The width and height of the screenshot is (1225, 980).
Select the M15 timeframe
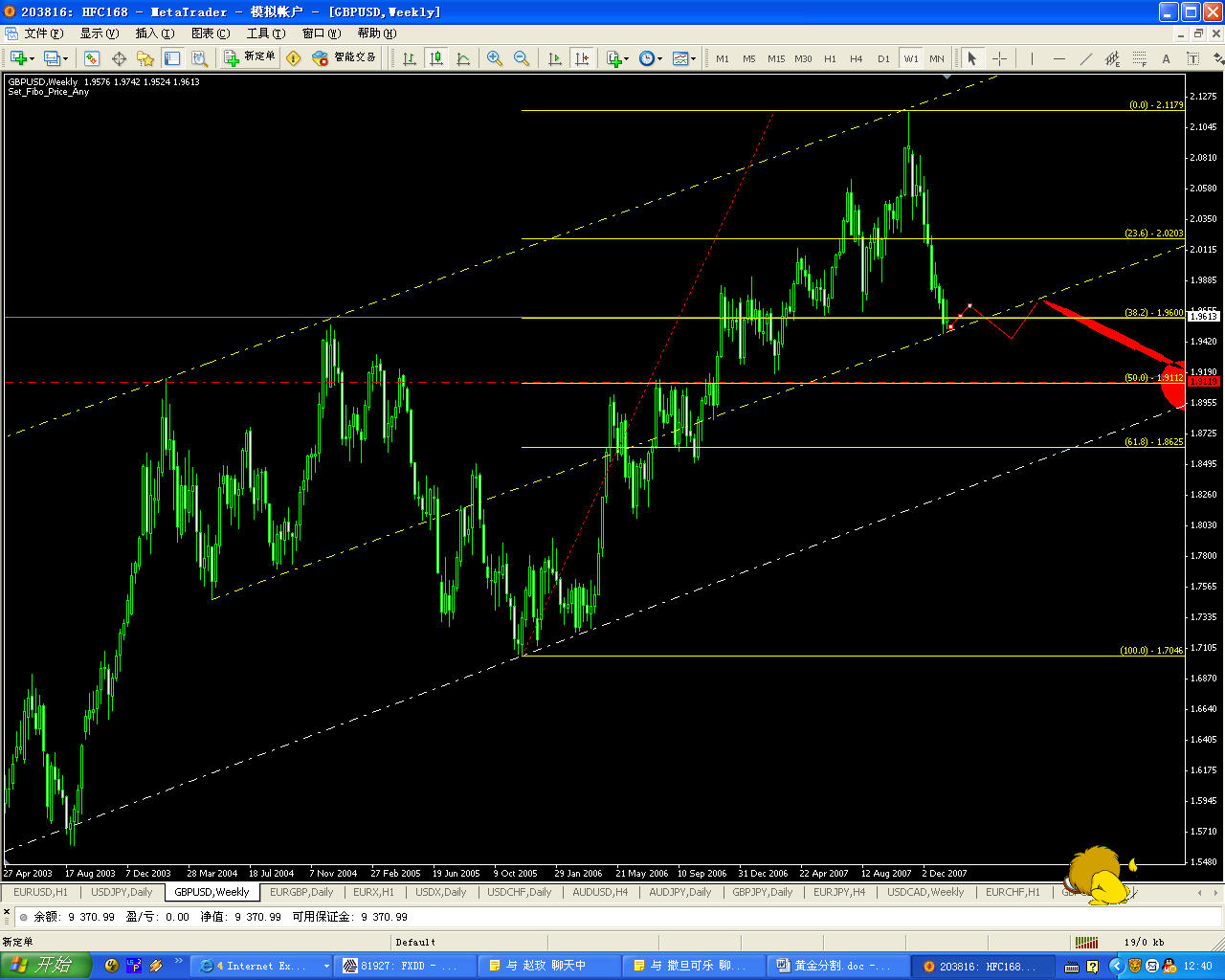pos(776,58)
